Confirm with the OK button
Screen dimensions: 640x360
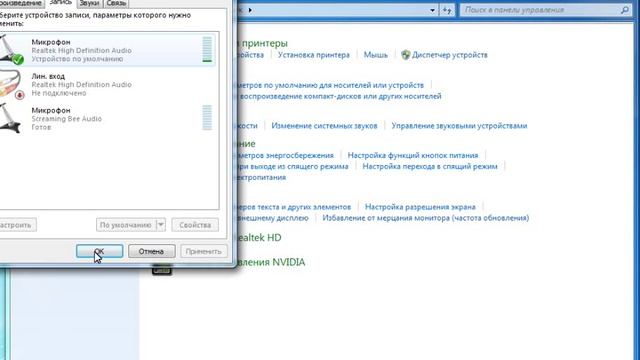click(x=99, y=251)
